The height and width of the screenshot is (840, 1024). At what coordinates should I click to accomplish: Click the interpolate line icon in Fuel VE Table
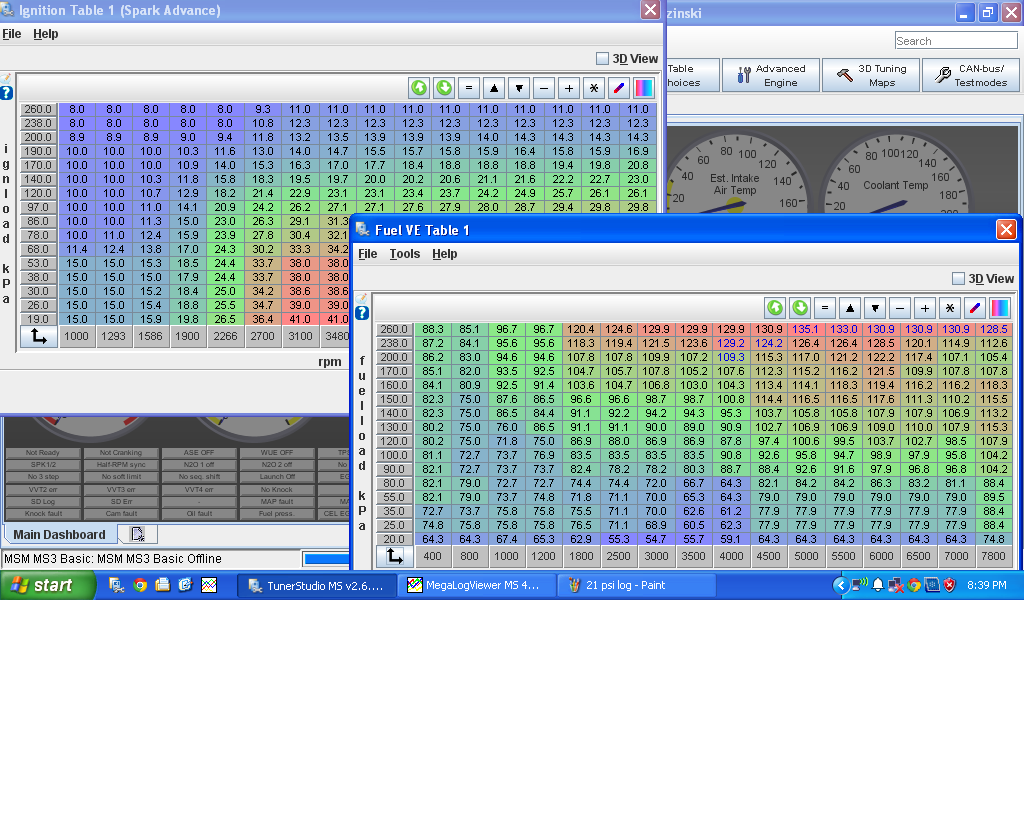click(975, 308)
